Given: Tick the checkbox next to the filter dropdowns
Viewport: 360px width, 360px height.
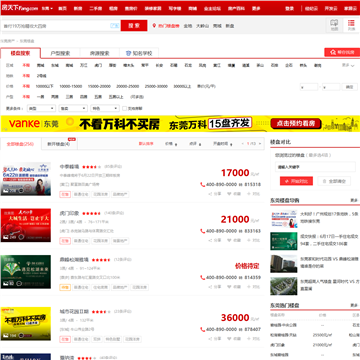Looking at the screenshot, I should [x=125, y=108].
